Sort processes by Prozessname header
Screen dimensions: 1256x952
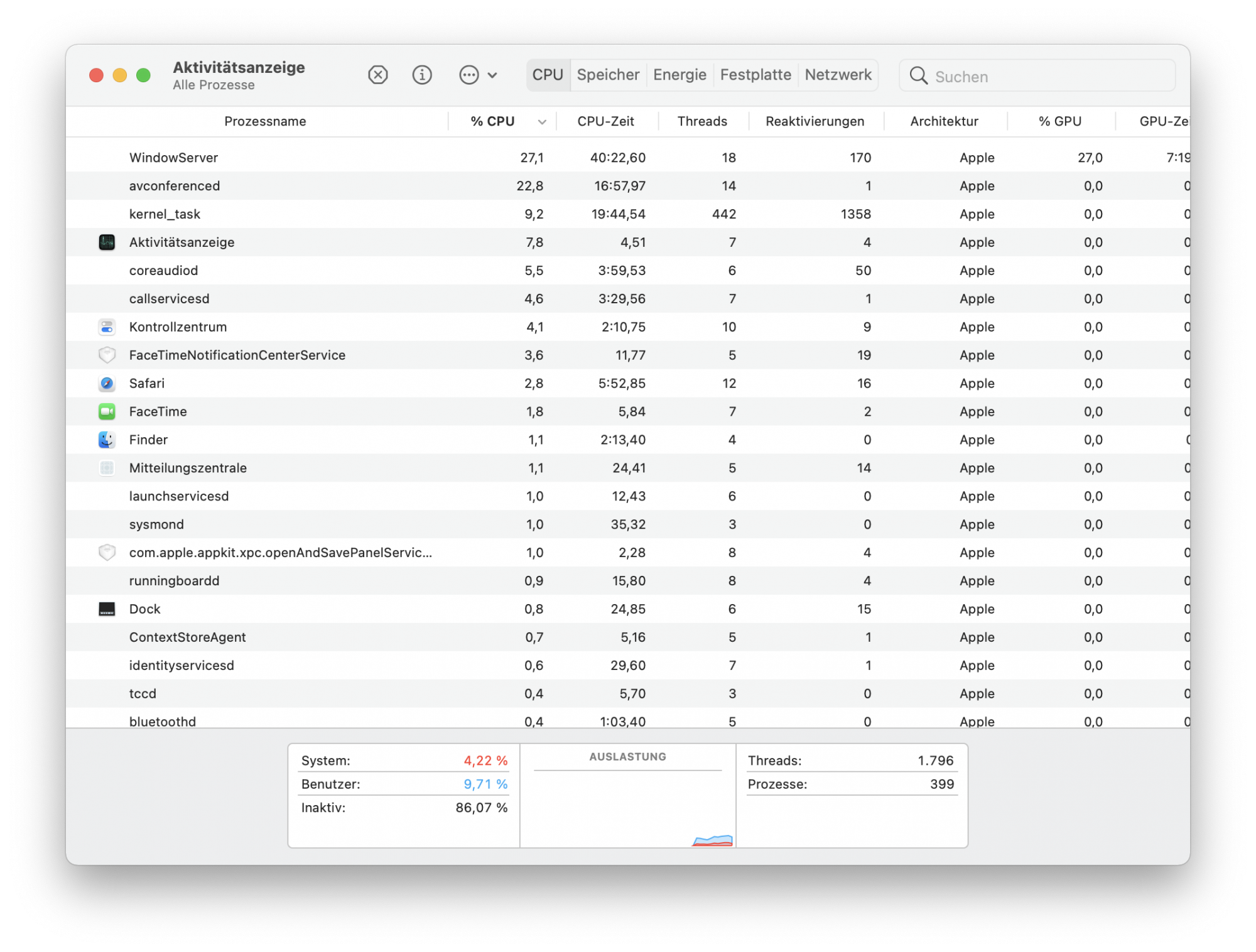[265, 121]
